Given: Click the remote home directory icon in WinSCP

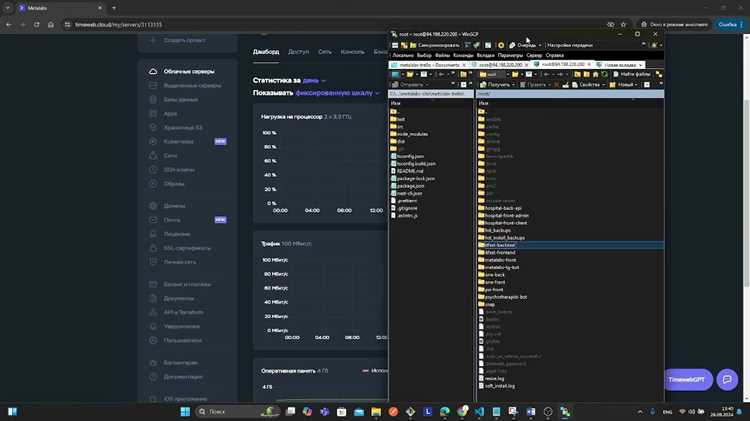Looking at the screenshot, I should [596, 74].
